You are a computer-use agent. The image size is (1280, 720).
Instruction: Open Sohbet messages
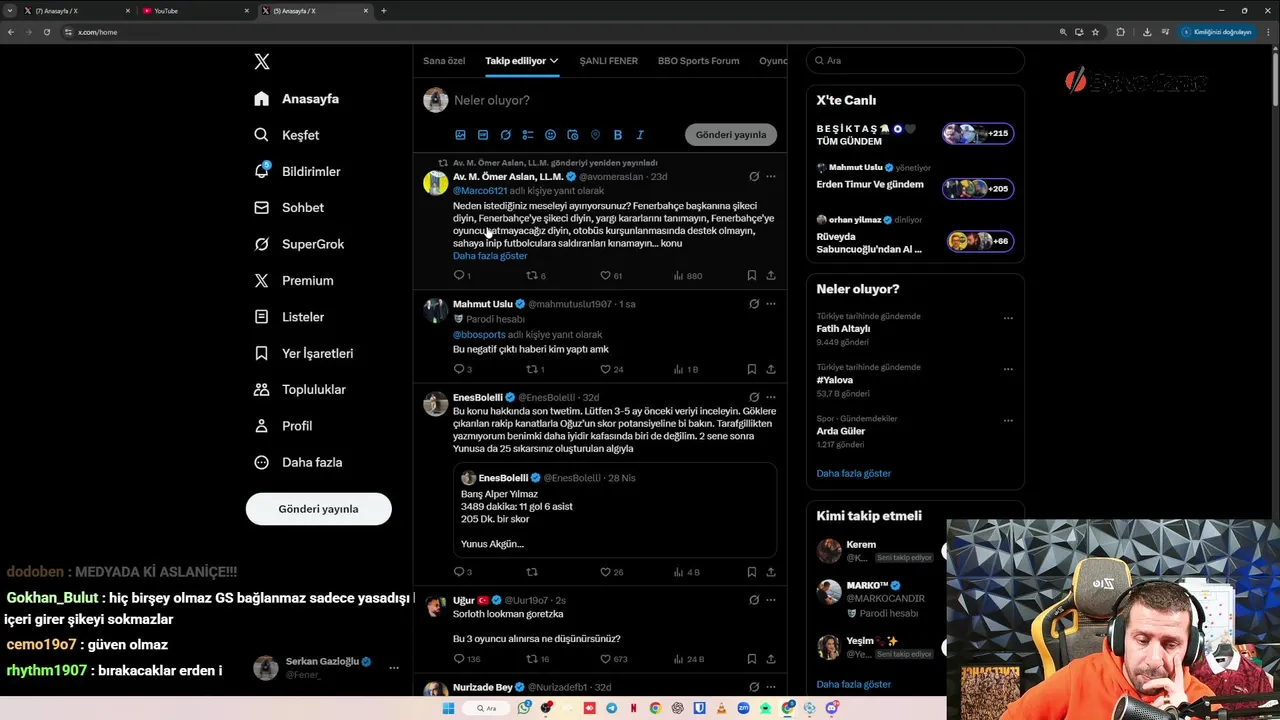[288, 208]
